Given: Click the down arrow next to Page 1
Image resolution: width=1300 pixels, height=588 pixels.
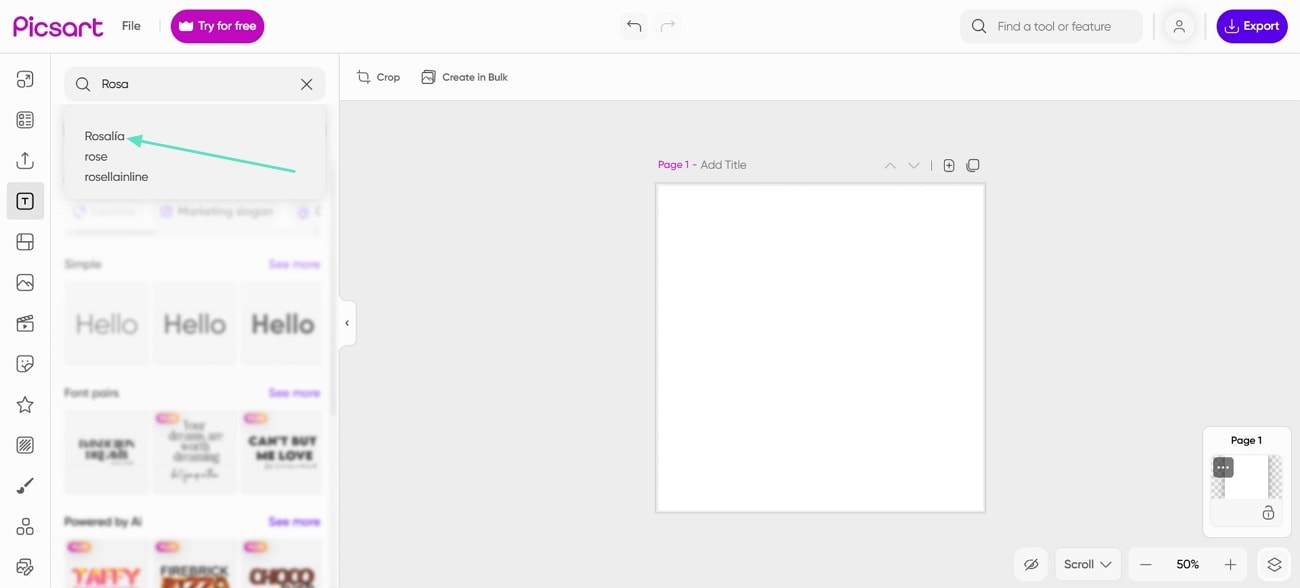Looking at the screenshot, I should tap(913, 165).
